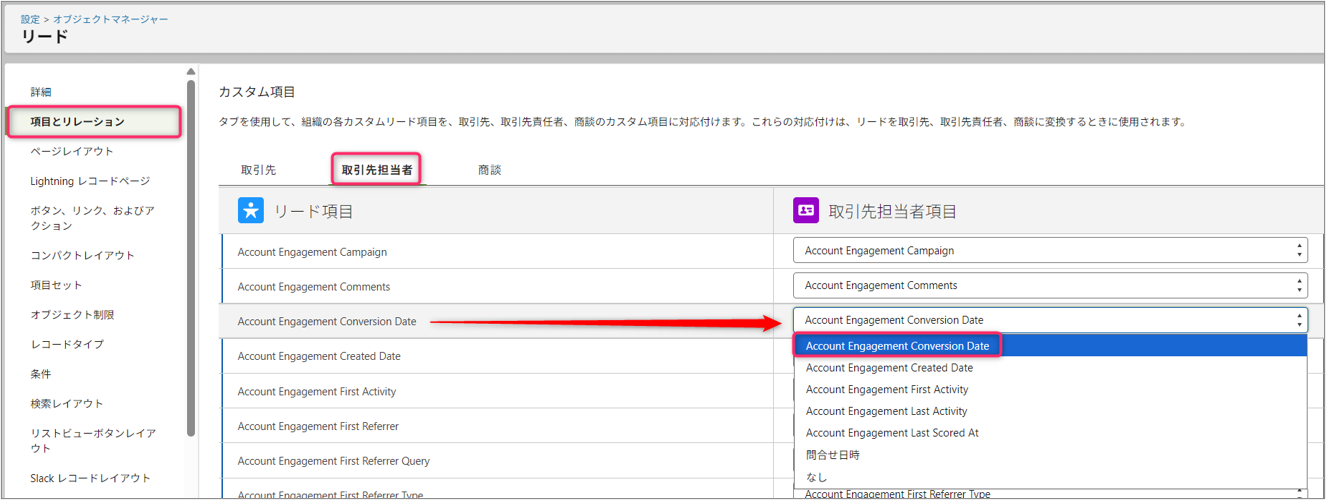Viewport: 1326px width, 500px height.
Task: Switch to the 取引先 tab
Action: (259, 170)
